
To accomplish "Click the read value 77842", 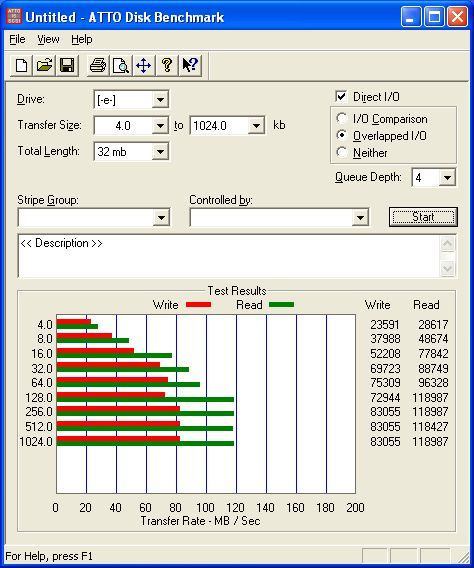I will [433, 353].
